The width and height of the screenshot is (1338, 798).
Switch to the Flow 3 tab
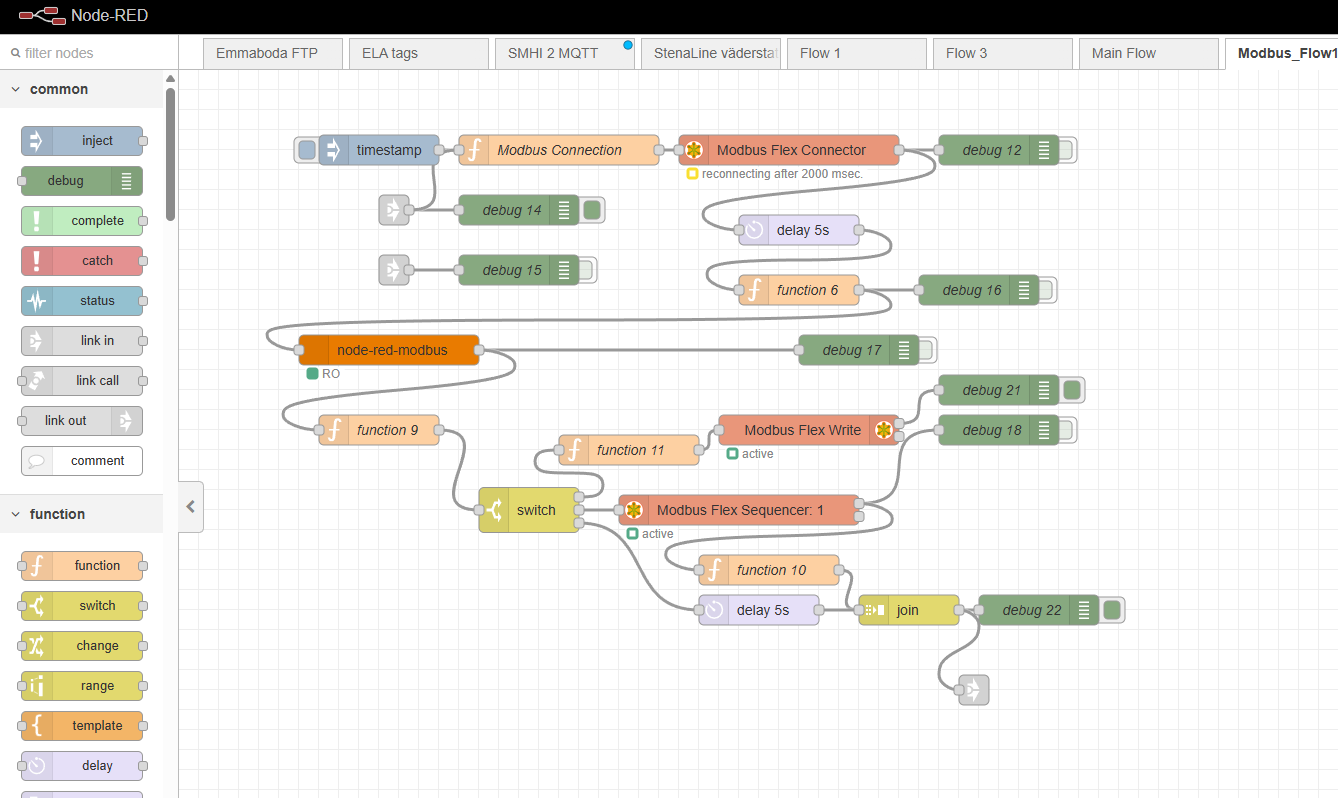coord(1002,53)
